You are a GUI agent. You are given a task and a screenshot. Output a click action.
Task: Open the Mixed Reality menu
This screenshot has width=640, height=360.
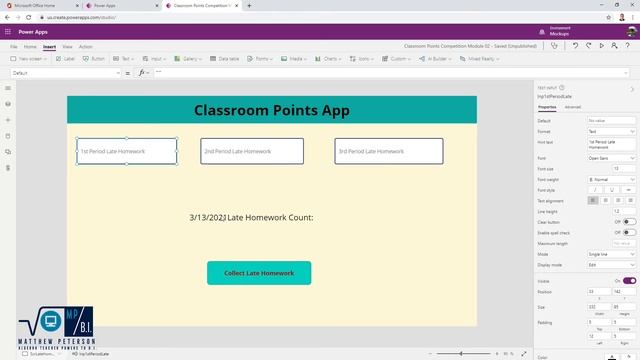coord(480,59)
